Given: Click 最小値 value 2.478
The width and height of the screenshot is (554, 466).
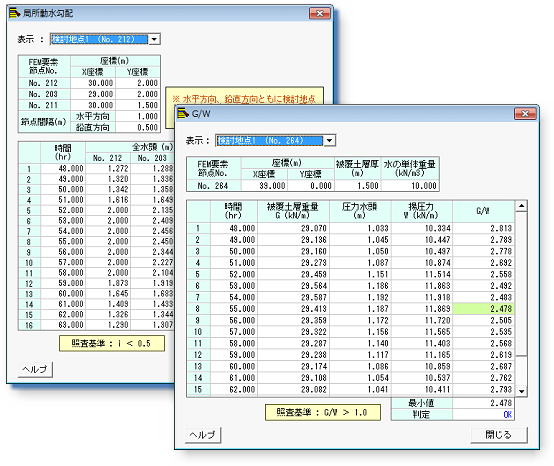Looking at the screenshot, I should (483, 403).
